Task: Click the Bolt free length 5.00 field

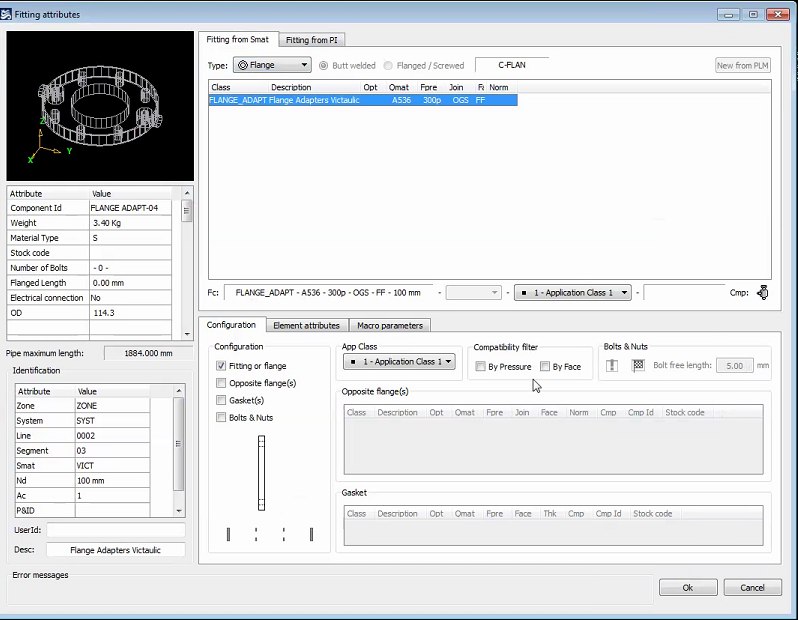Action: tap(734, 365)
